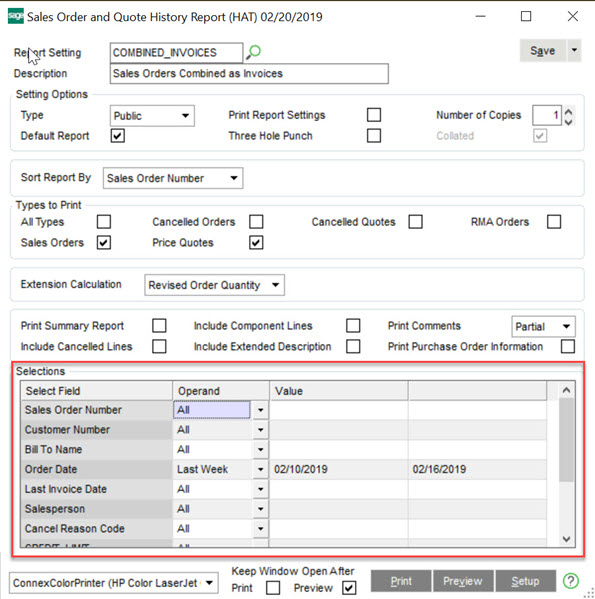Screen dimensions: 595x599
Task: Click the Report Setting input field
Action: (x=176, y=53)
